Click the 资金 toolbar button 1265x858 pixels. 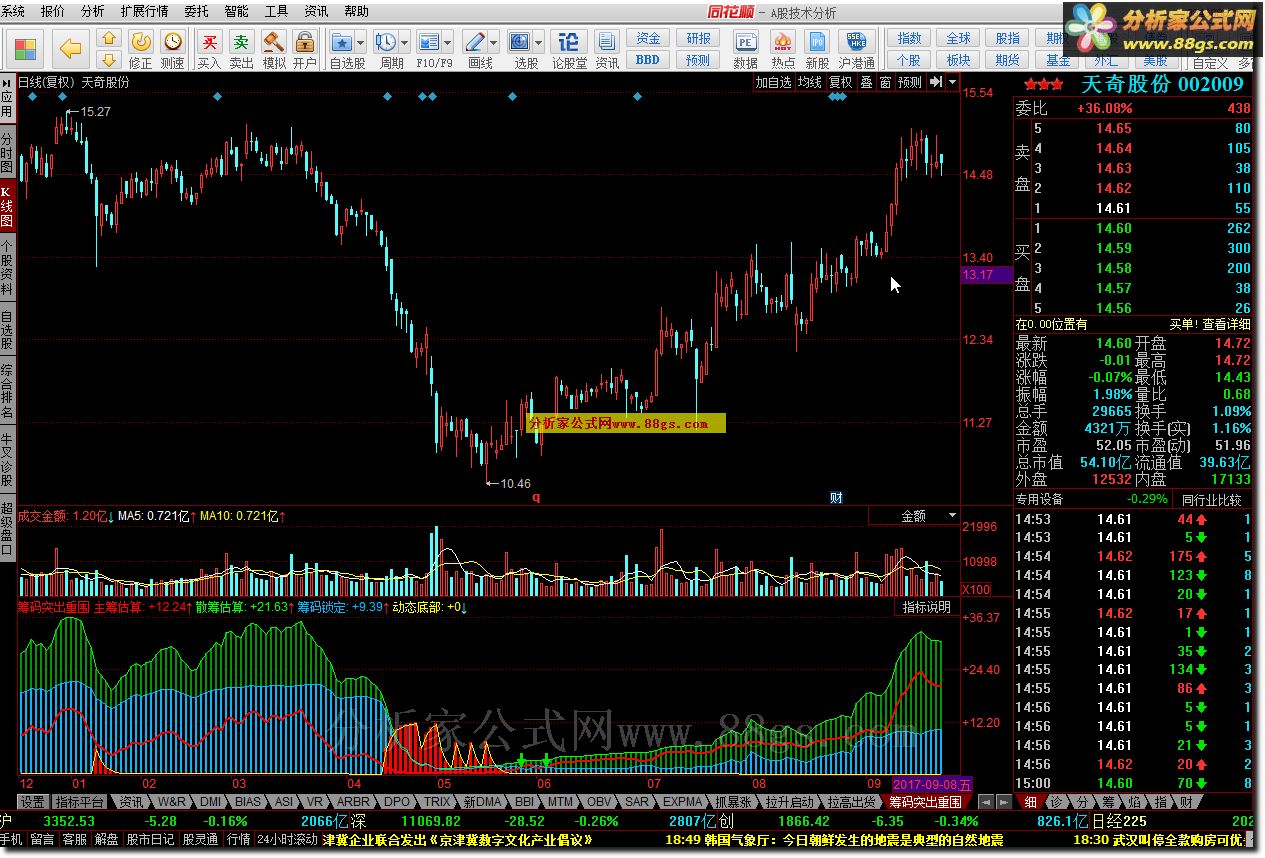(x=648, y=38)
